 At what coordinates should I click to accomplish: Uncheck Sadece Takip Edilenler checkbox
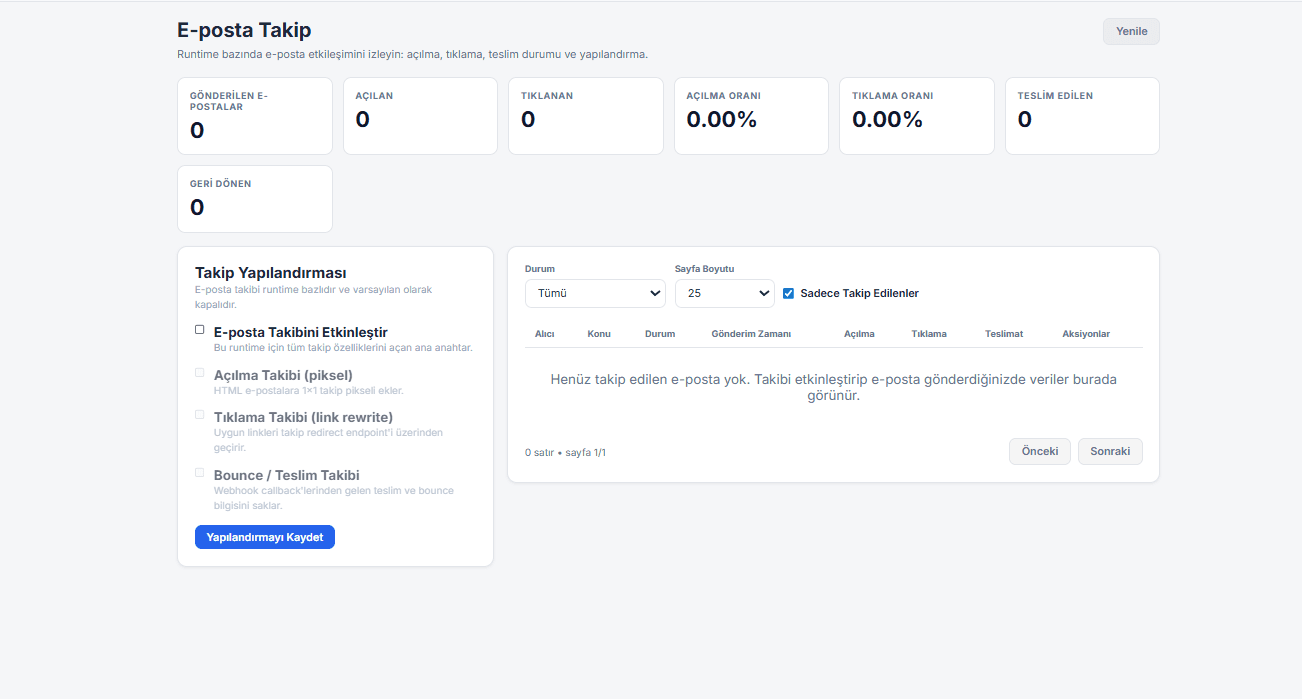(788, 293)
